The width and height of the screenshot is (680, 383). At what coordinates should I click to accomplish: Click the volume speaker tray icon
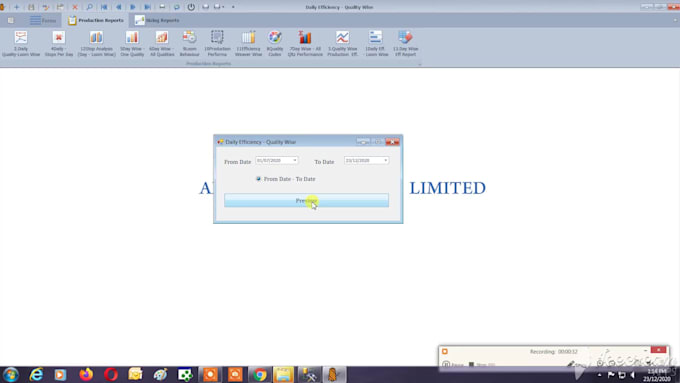coord(633,375)
